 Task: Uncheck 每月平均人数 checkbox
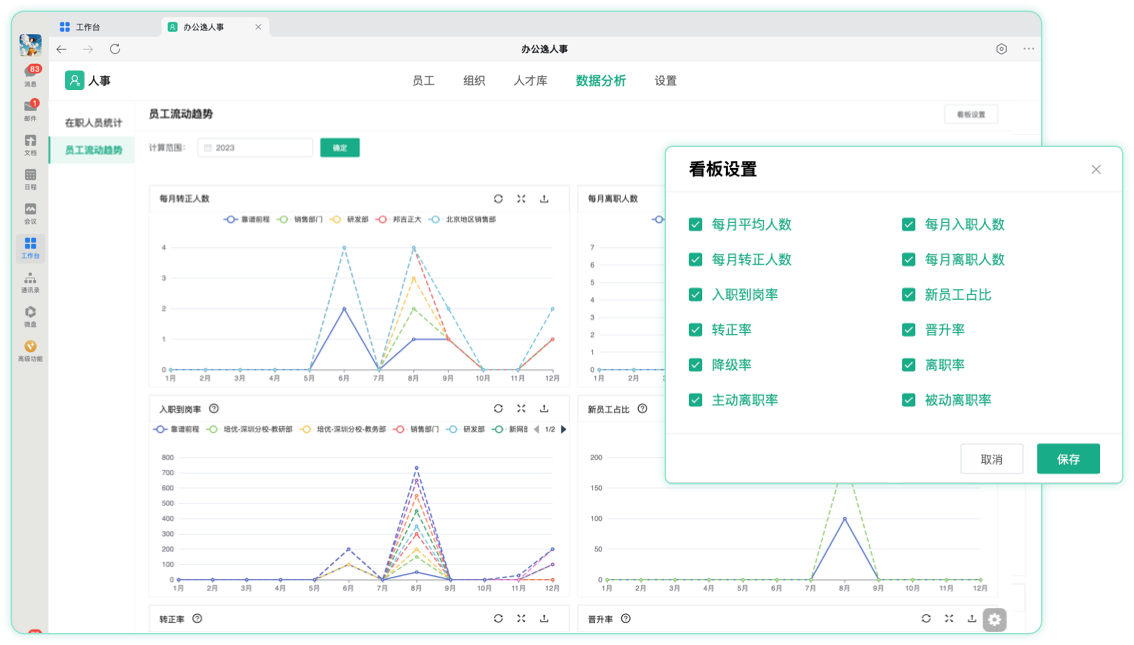[696, 225]
